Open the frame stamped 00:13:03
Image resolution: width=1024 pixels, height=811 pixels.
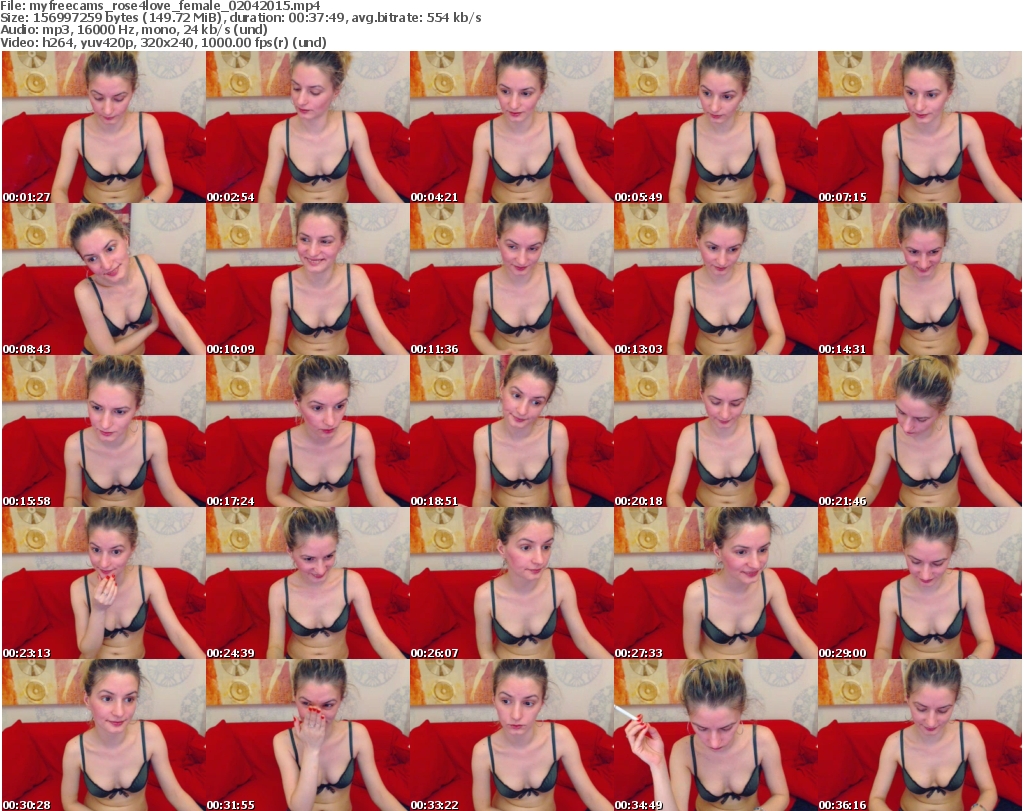pos(715,279)
